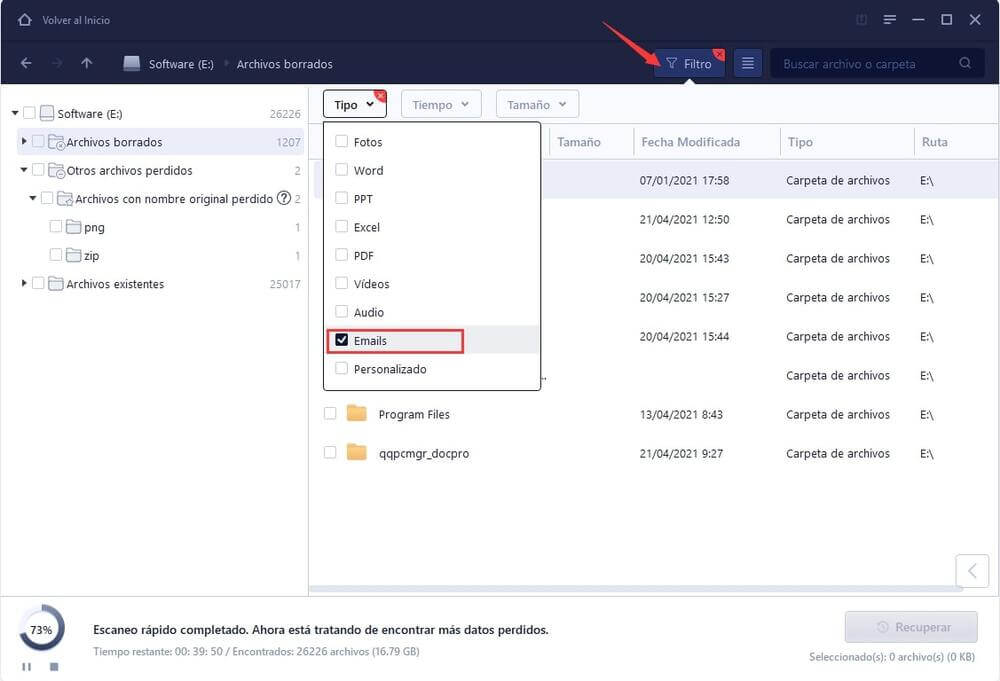Image resolution: width=1000 pixels, height=681 pixels.
Task: Switch view with the list view icon
Action: (747, 63)
